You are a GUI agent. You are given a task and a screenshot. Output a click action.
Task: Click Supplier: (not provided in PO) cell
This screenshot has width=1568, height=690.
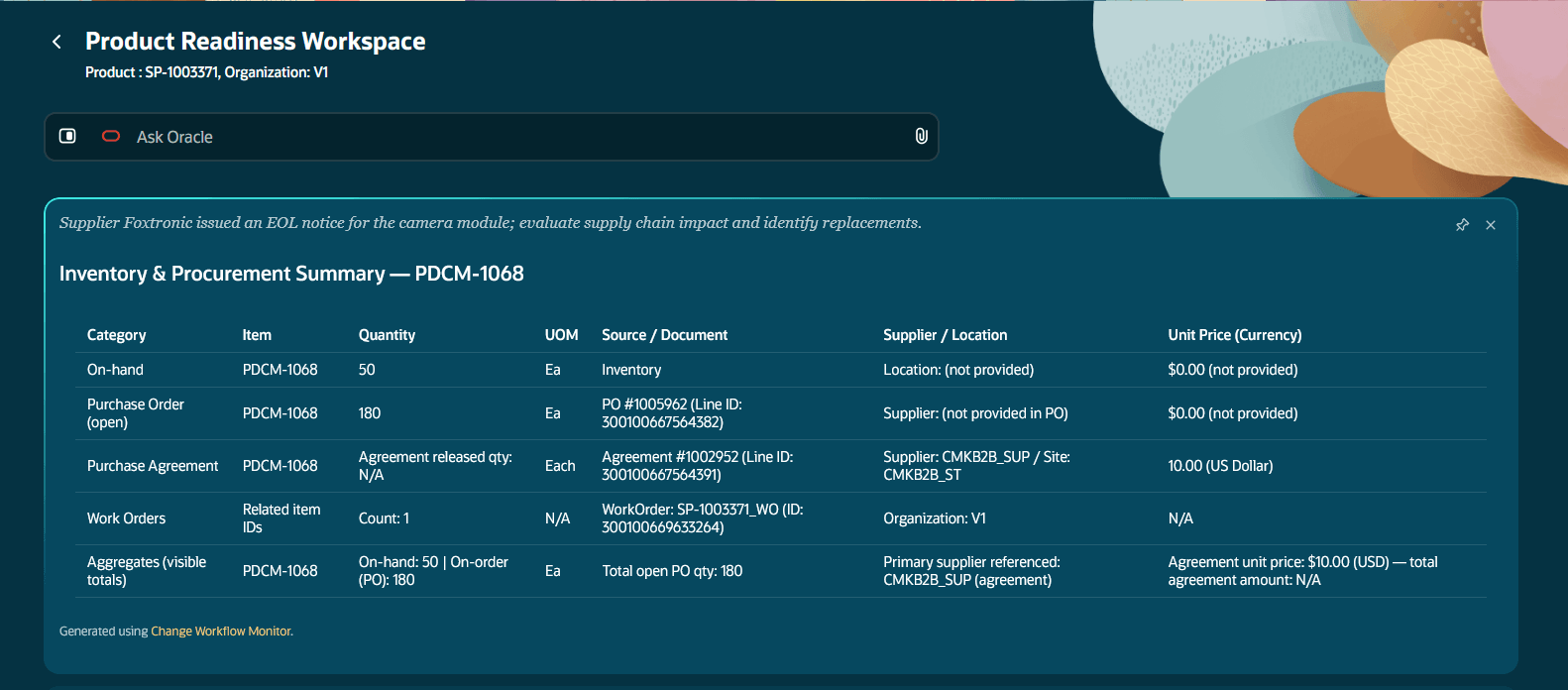(975, 413)
